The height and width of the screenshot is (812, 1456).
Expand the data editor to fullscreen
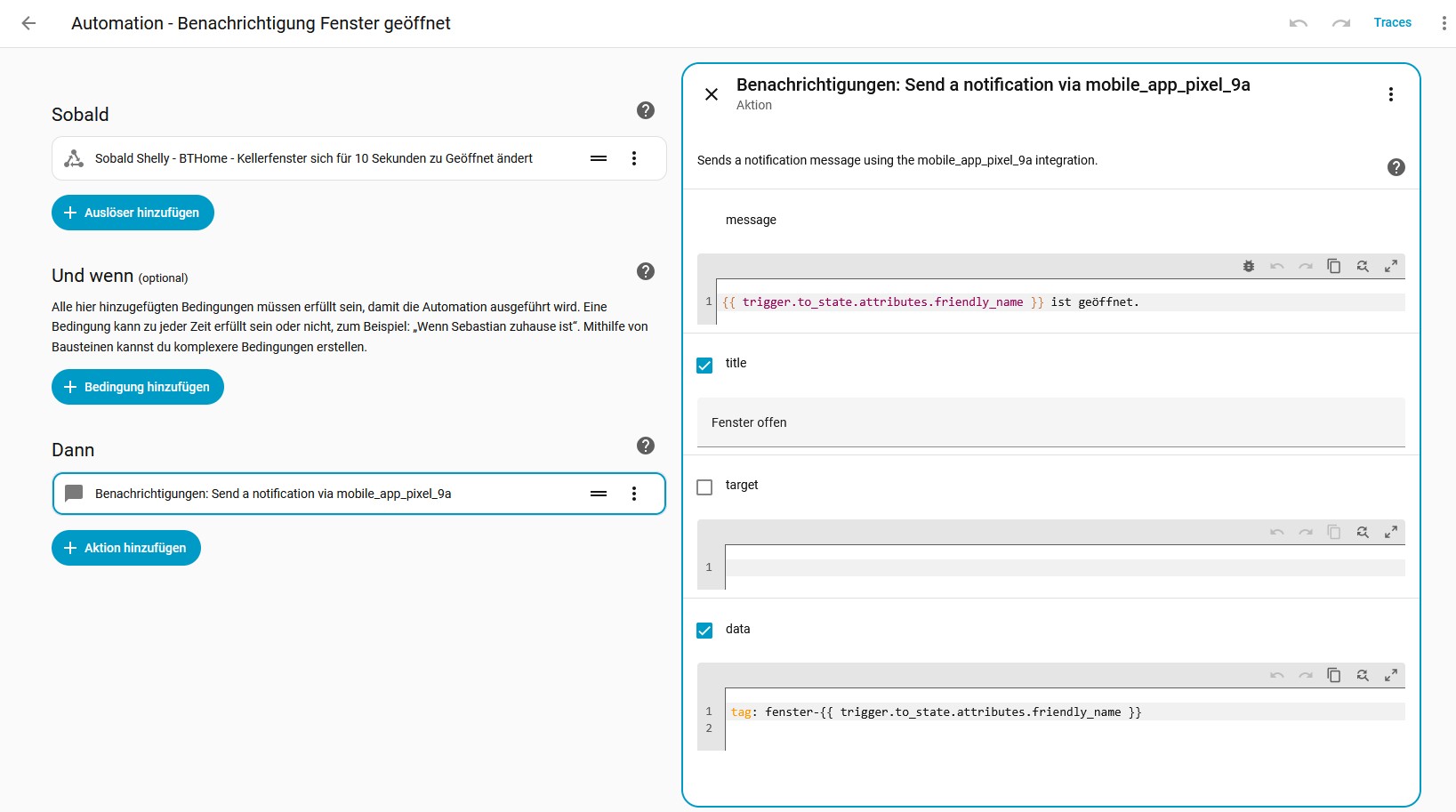click(x=1391, y=675)
